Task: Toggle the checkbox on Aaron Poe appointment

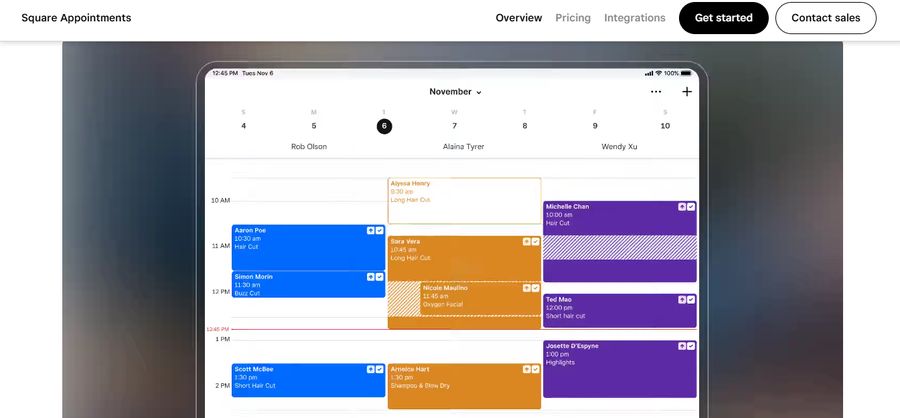Action: point(379,230)
